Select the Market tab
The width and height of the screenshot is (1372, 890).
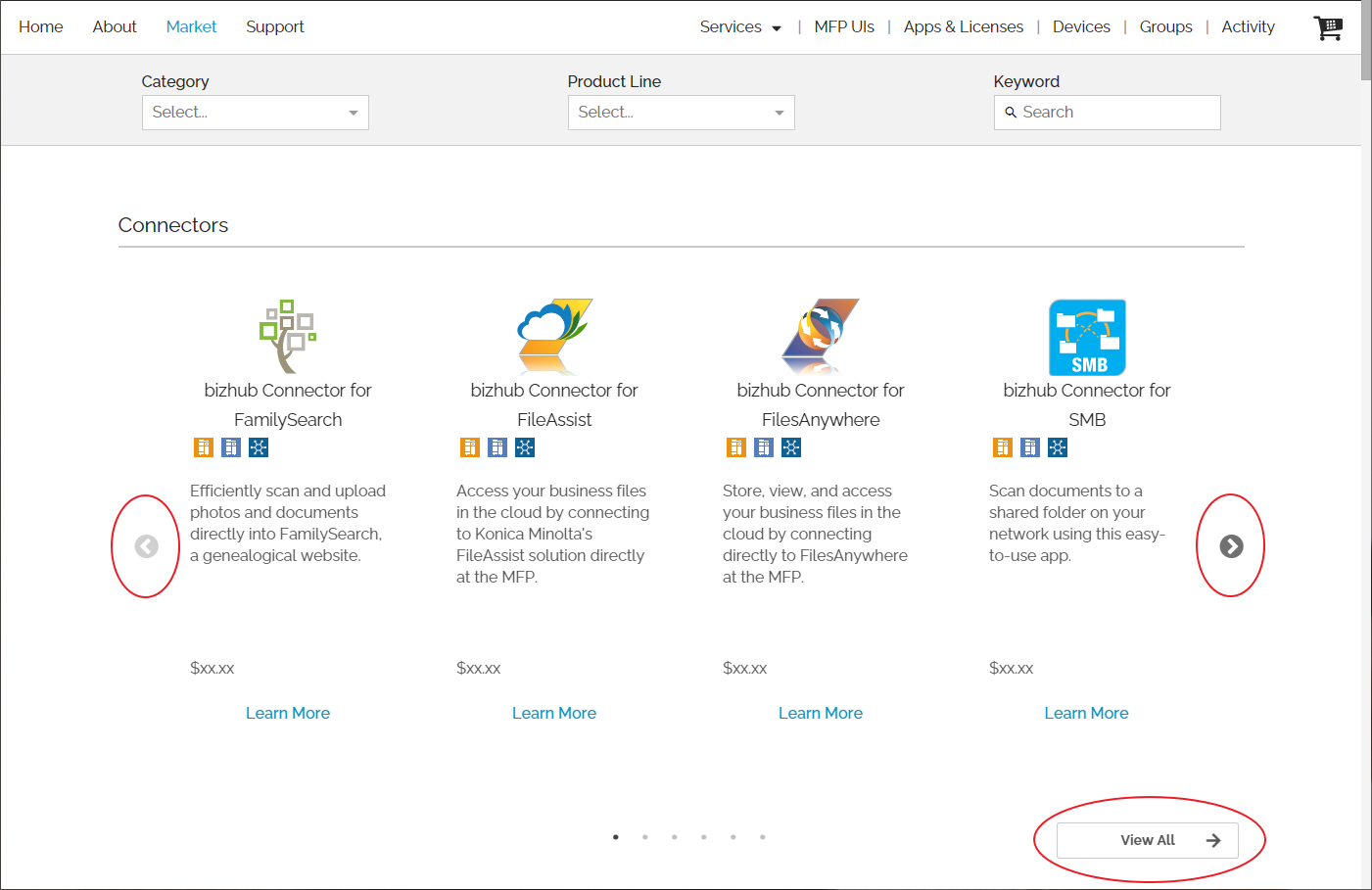191,27
